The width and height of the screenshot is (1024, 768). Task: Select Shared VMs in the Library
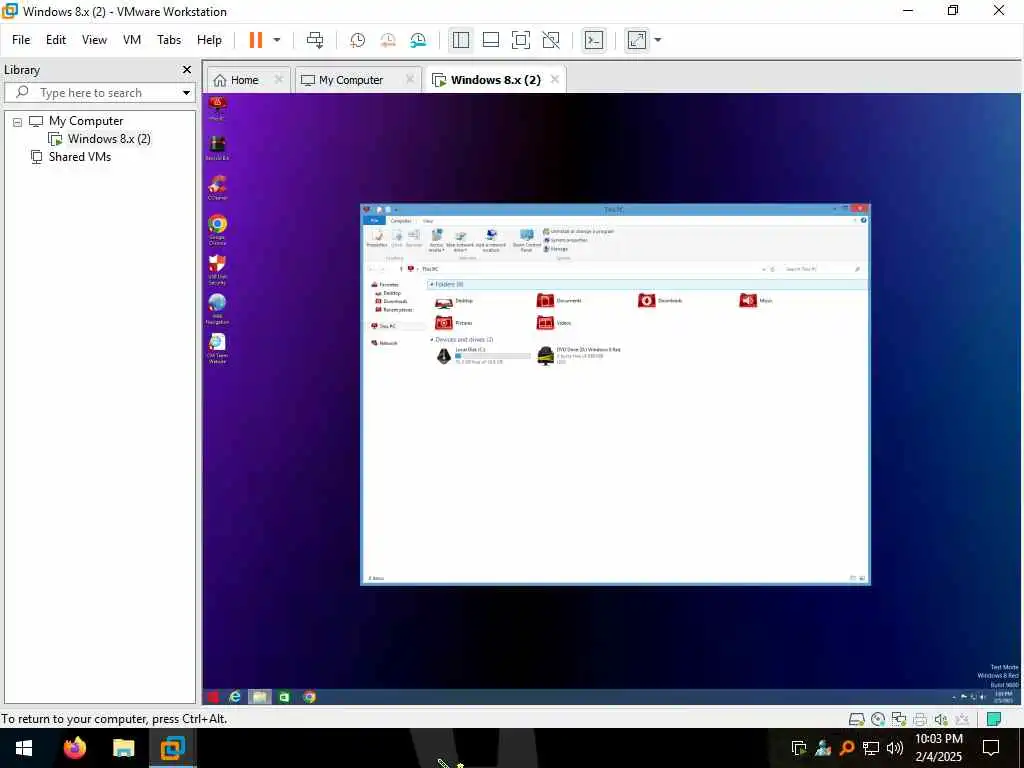(x=80, y=157)
